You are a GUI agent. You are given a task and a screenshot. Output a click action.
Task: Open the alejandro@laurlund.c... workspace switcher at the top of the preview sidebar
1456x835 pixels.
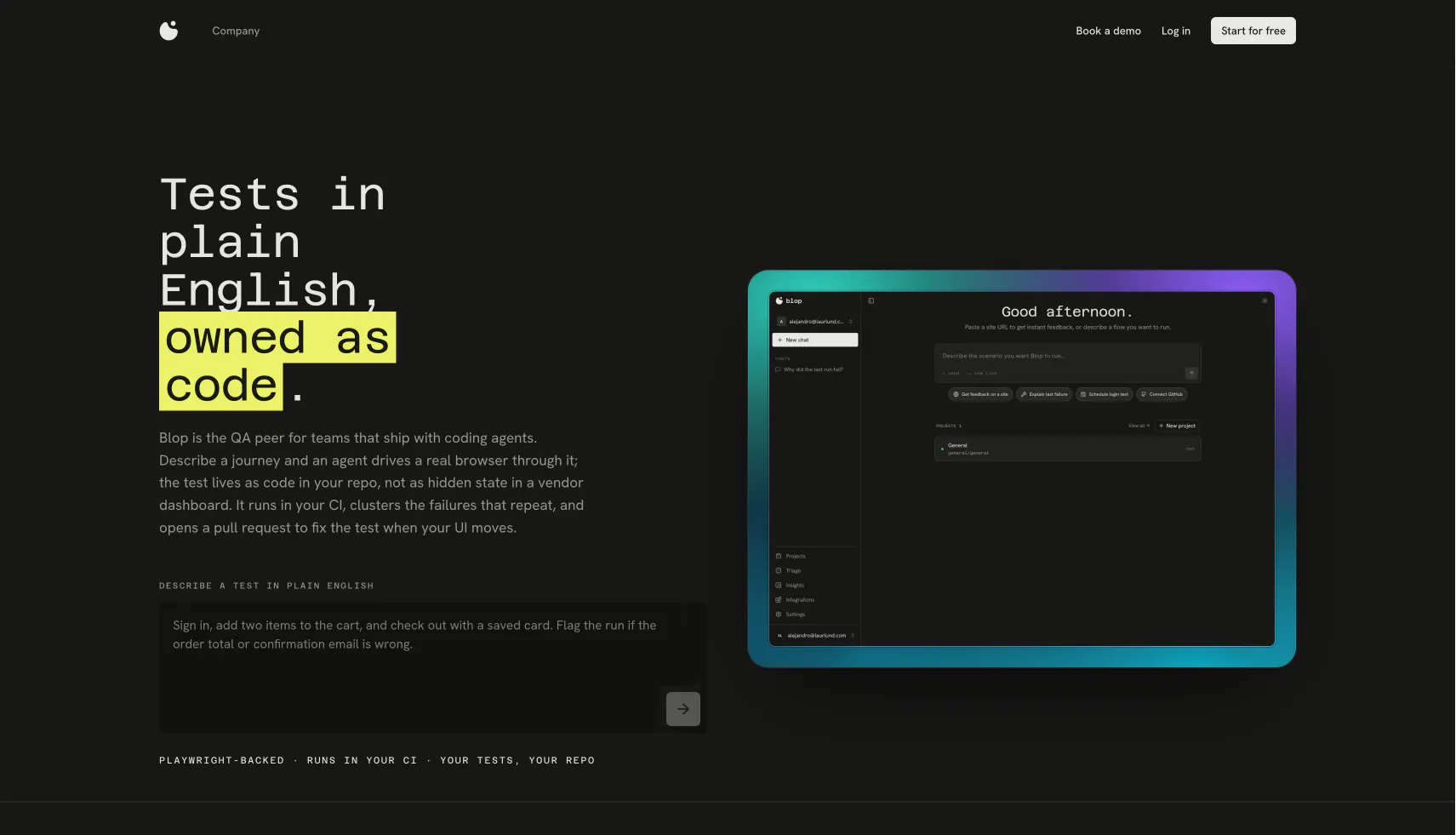[x=814, y=322]
